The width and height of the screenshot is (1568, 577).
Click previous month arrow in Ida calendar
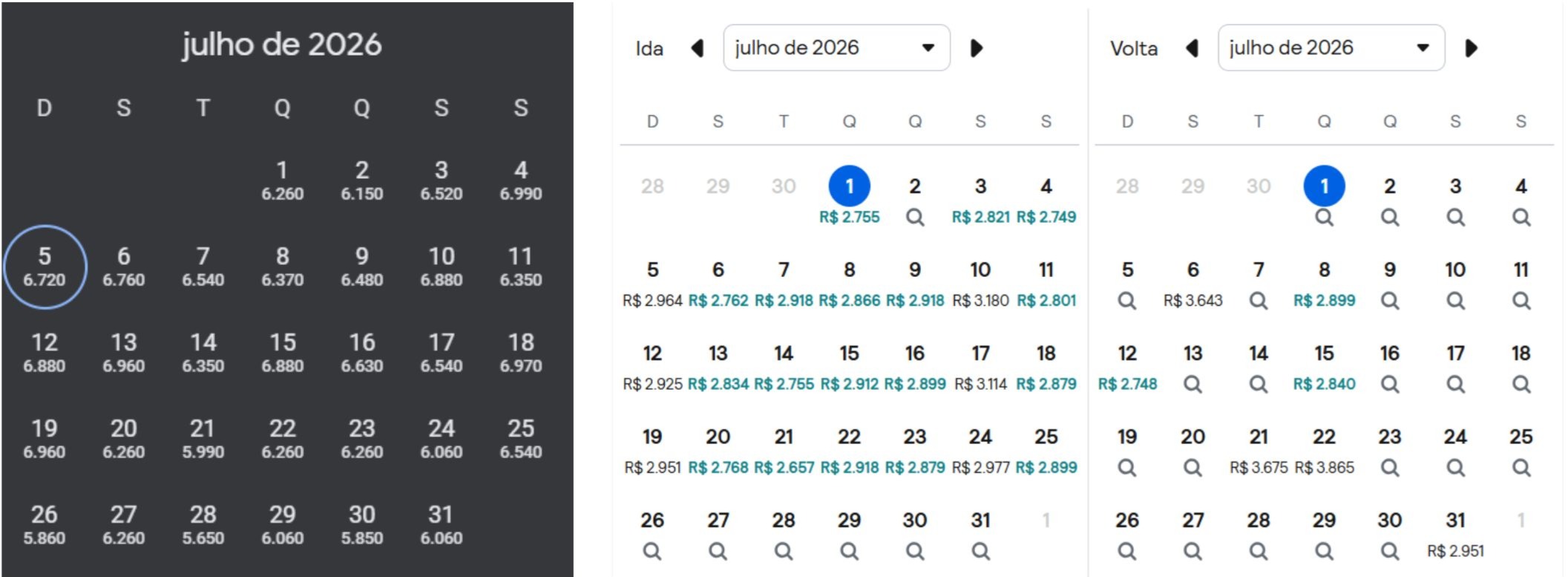[x=698, y=48]
